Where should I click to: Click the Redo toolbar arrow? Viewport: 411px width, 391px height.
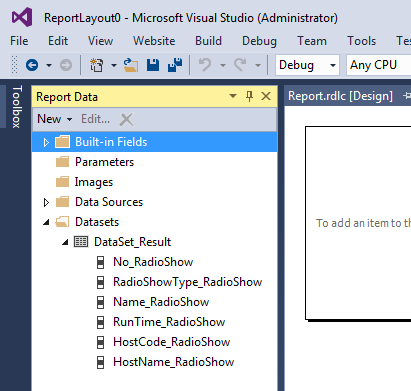point(240,65)
